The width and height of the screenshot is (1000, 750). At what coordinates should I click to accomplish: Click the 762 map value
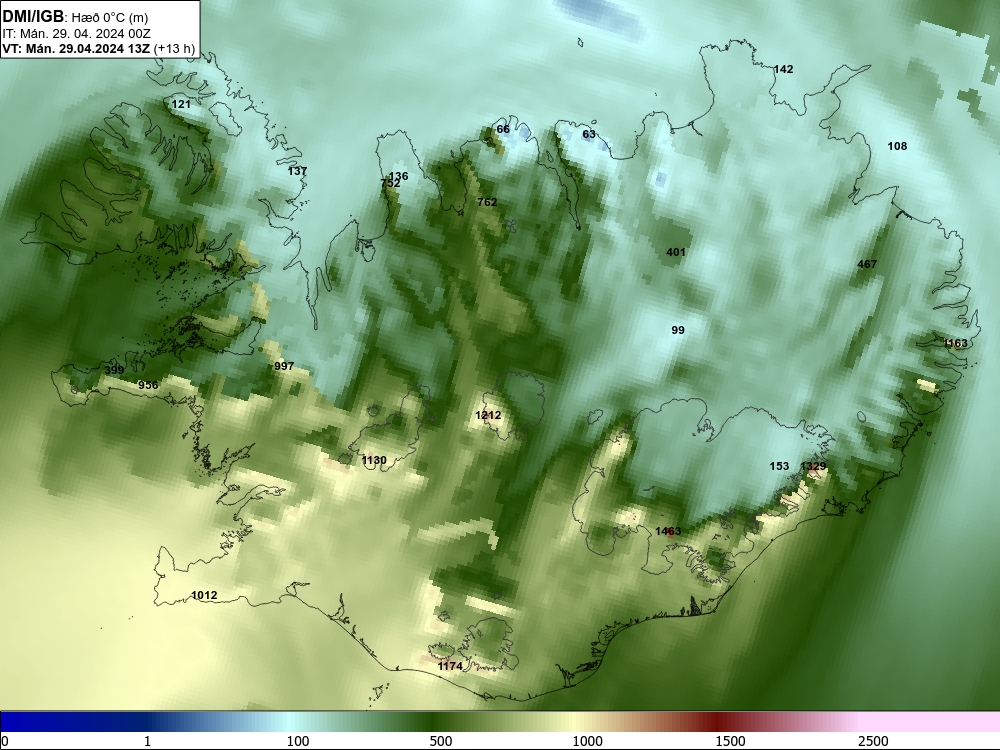click(487, 202)
